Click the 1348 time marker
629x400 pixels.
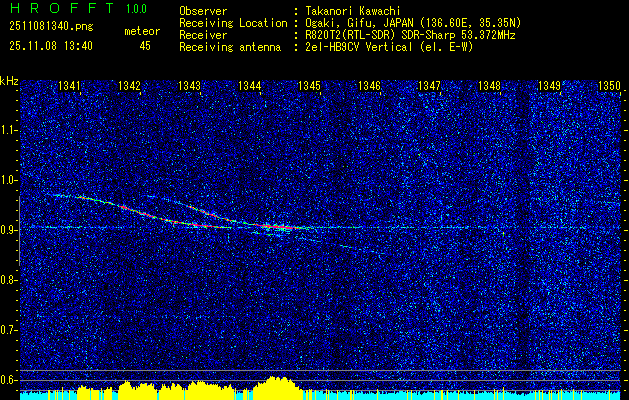coord(489,86)
